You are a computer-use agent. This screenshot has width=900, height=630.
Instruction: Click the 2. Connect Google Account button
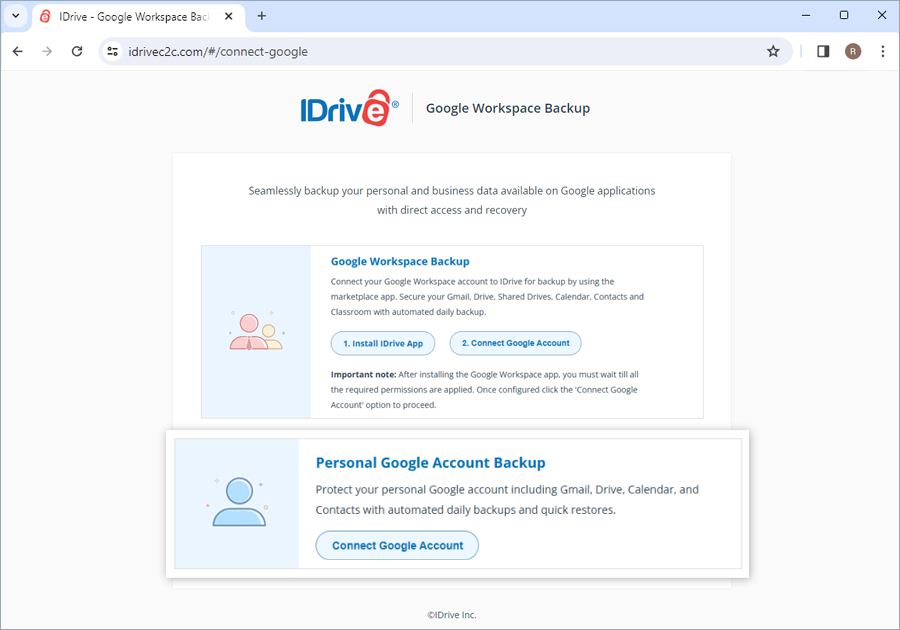515,343
